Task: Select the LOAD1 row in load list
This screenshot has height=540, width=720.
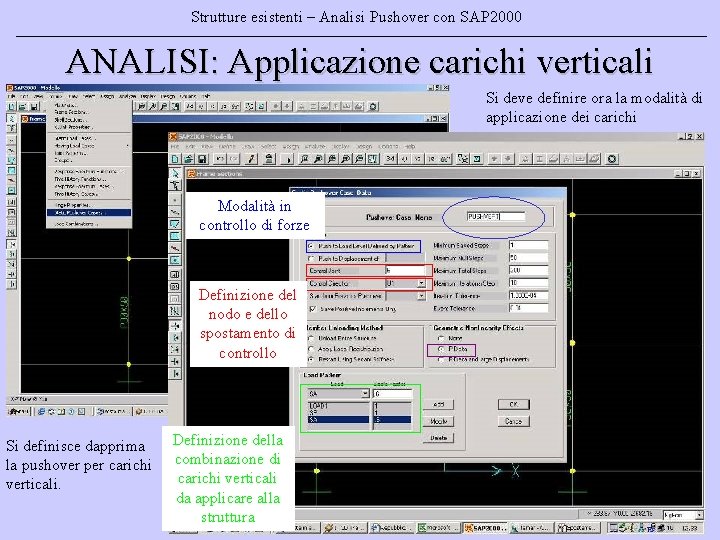Action: click(x=338, y=406)
